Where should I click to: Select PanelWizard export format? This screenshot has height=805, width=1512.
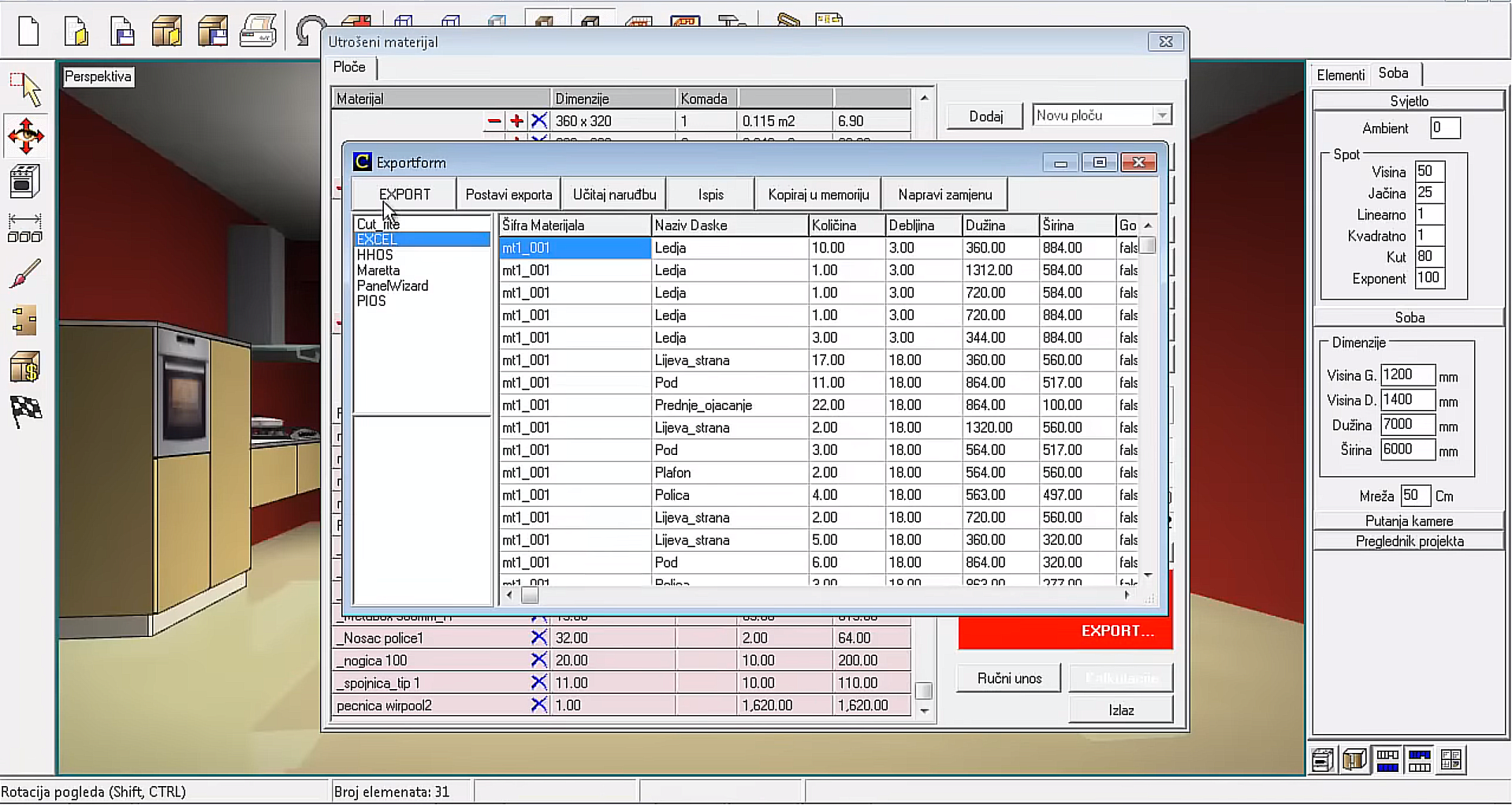coord(393,285)
